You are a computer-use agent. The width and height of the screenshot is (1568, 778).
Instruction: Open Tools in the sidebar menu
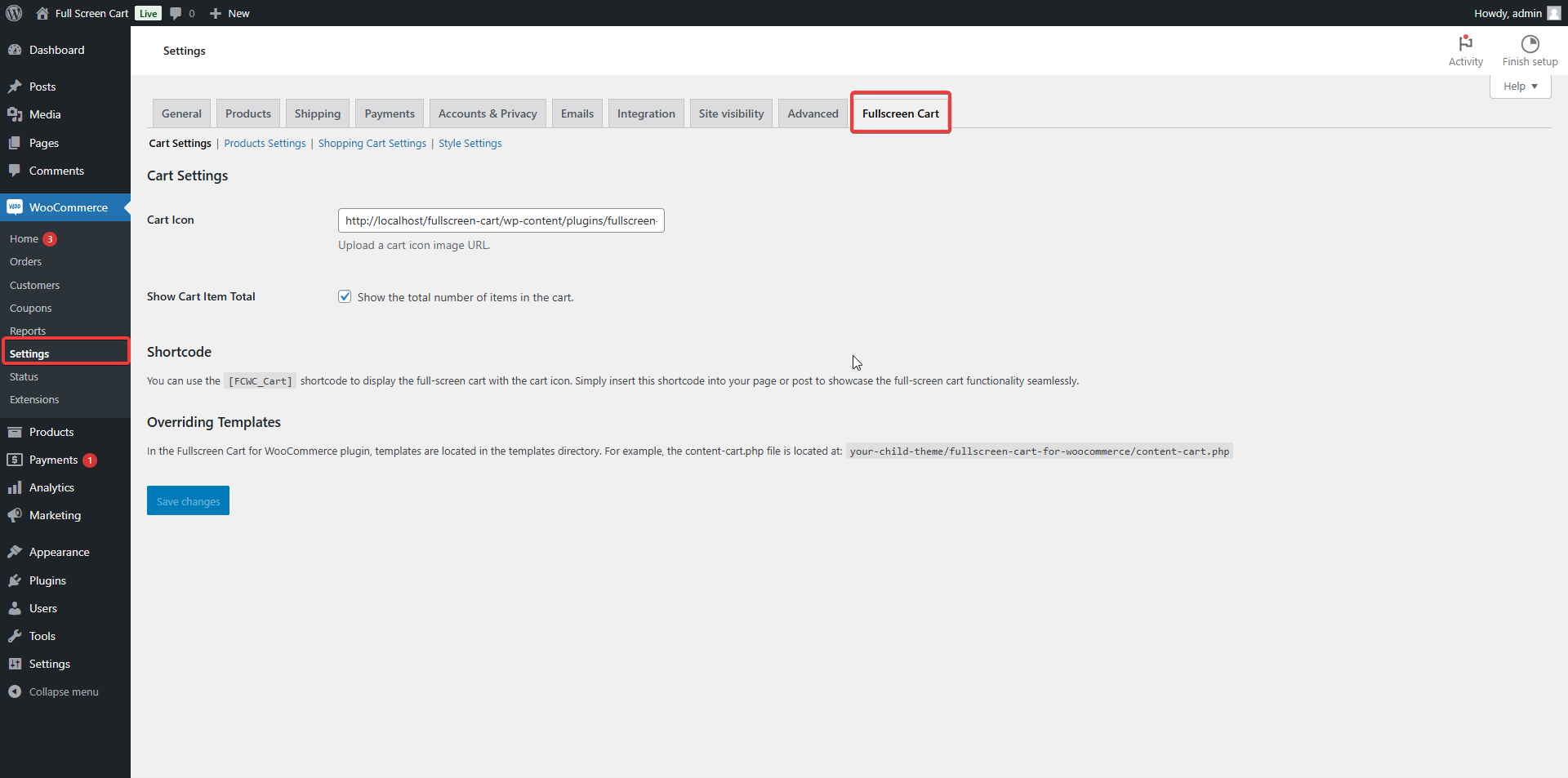42,636
